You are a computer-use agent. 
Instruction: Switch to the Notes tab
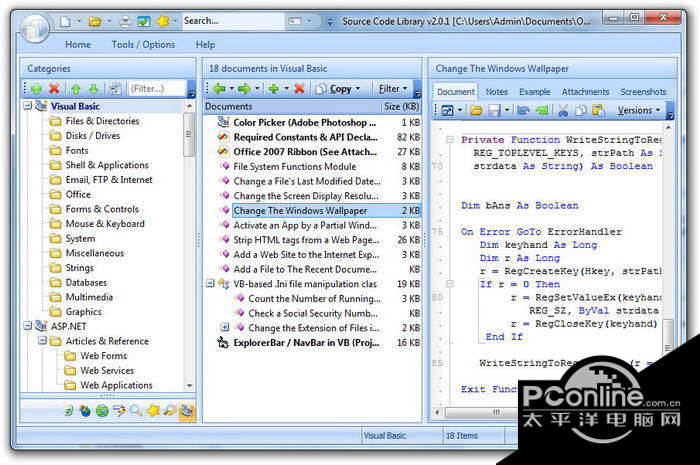[x=497, y=91]
